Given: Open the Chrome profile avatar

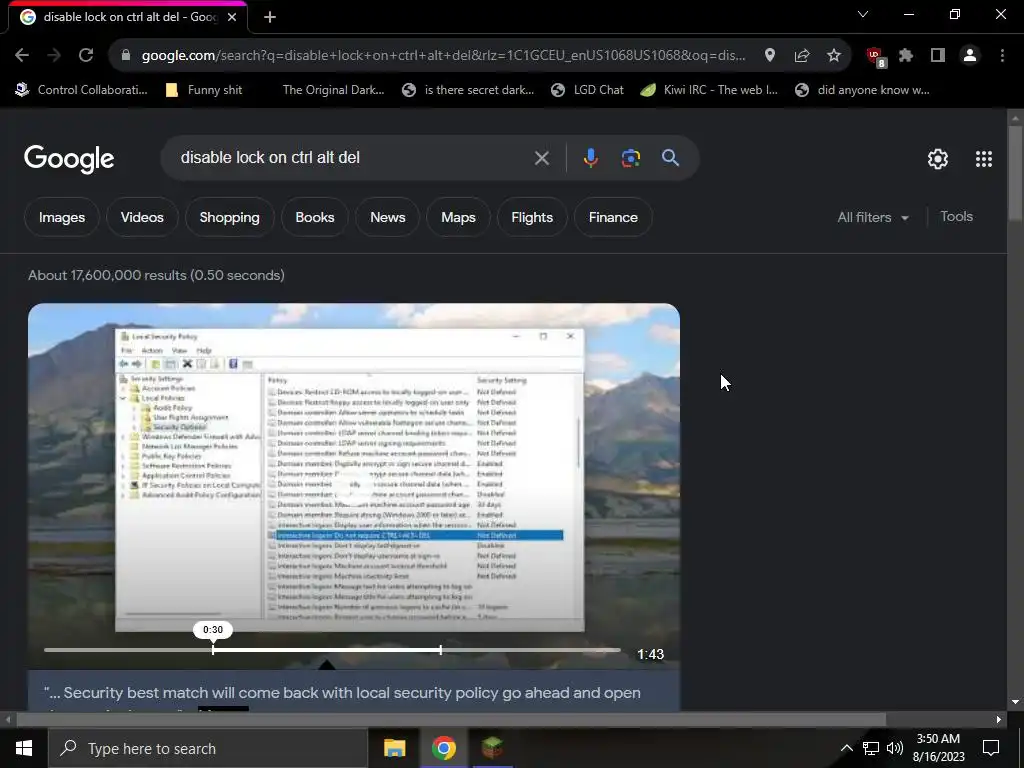Looking at the screenshot, I should 970,56.
